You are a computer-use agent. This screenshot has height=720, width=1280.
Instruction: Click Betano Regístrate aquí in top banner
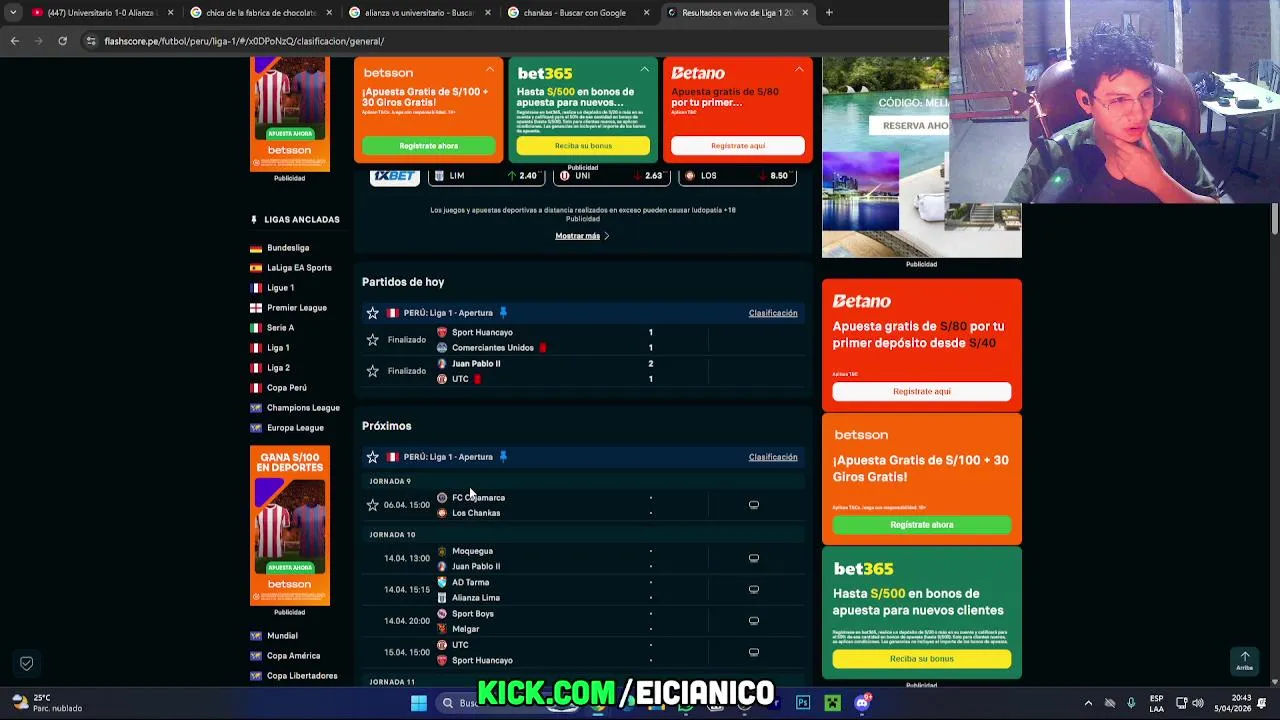tap(738, 146)
